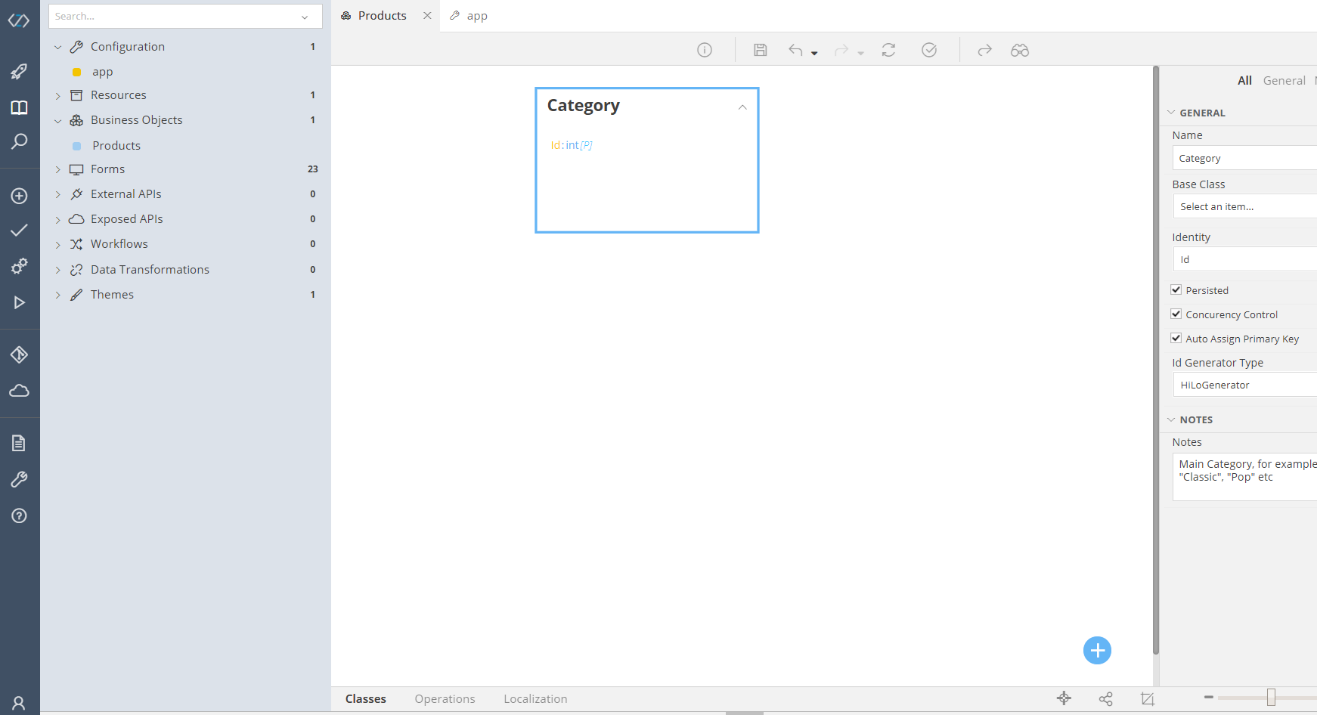Click the refresh icon in toolbar
The image size is (1317, 715).
(x=888, y=50)
